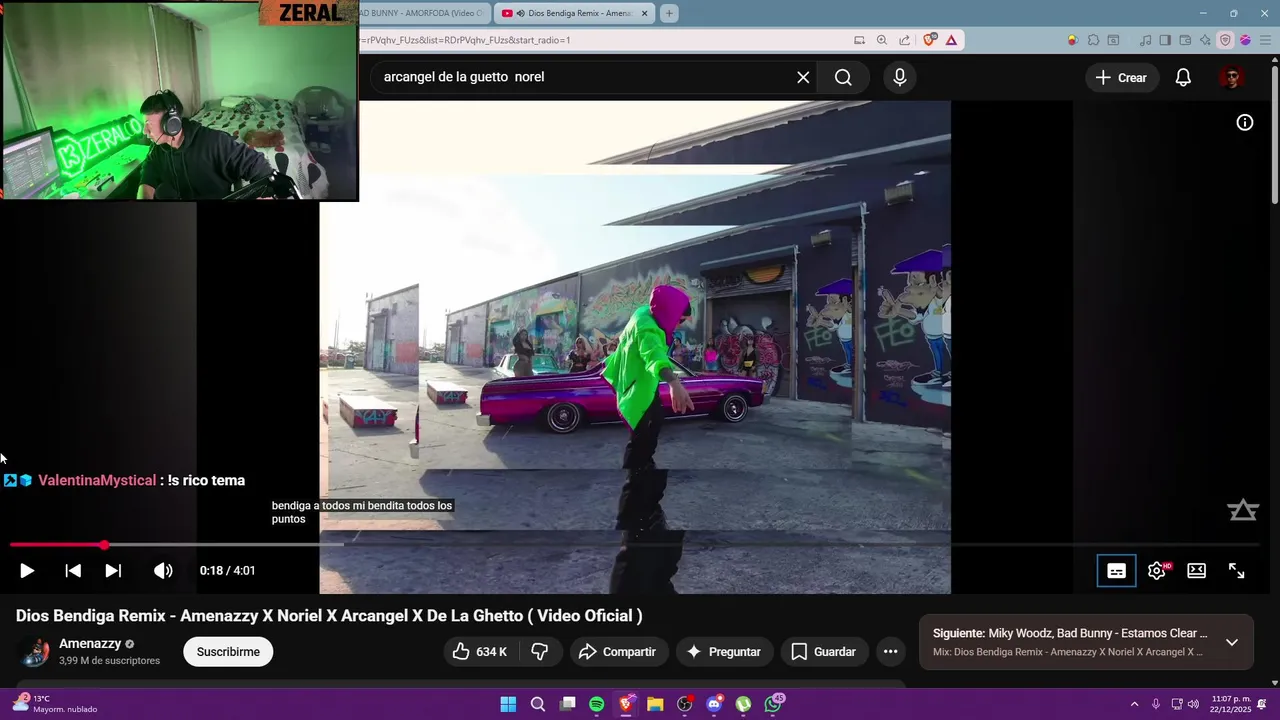The width and height of the screenshot is (1280, 720).
Task: Open the media control music note icon
Action: (1145, 40)
